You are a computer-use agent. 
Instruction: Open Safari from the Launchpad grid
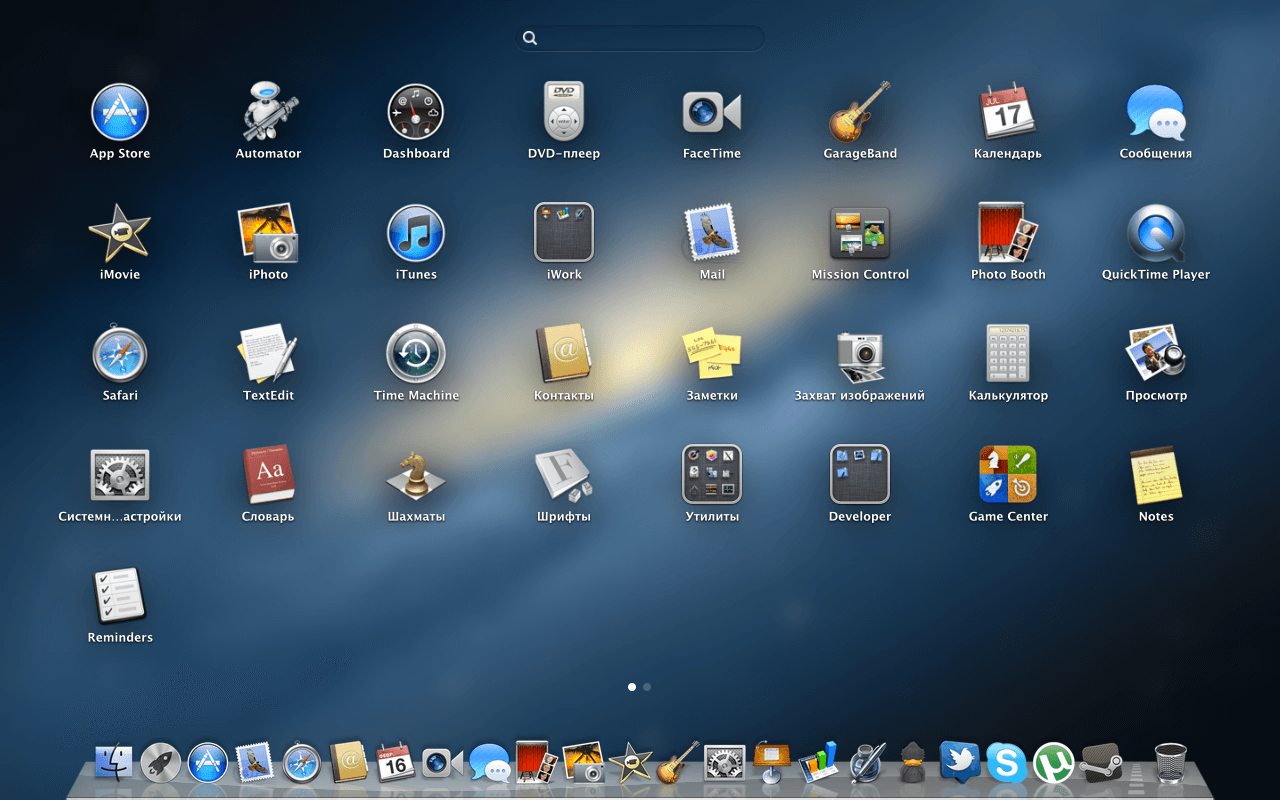(x=120, y=354)
